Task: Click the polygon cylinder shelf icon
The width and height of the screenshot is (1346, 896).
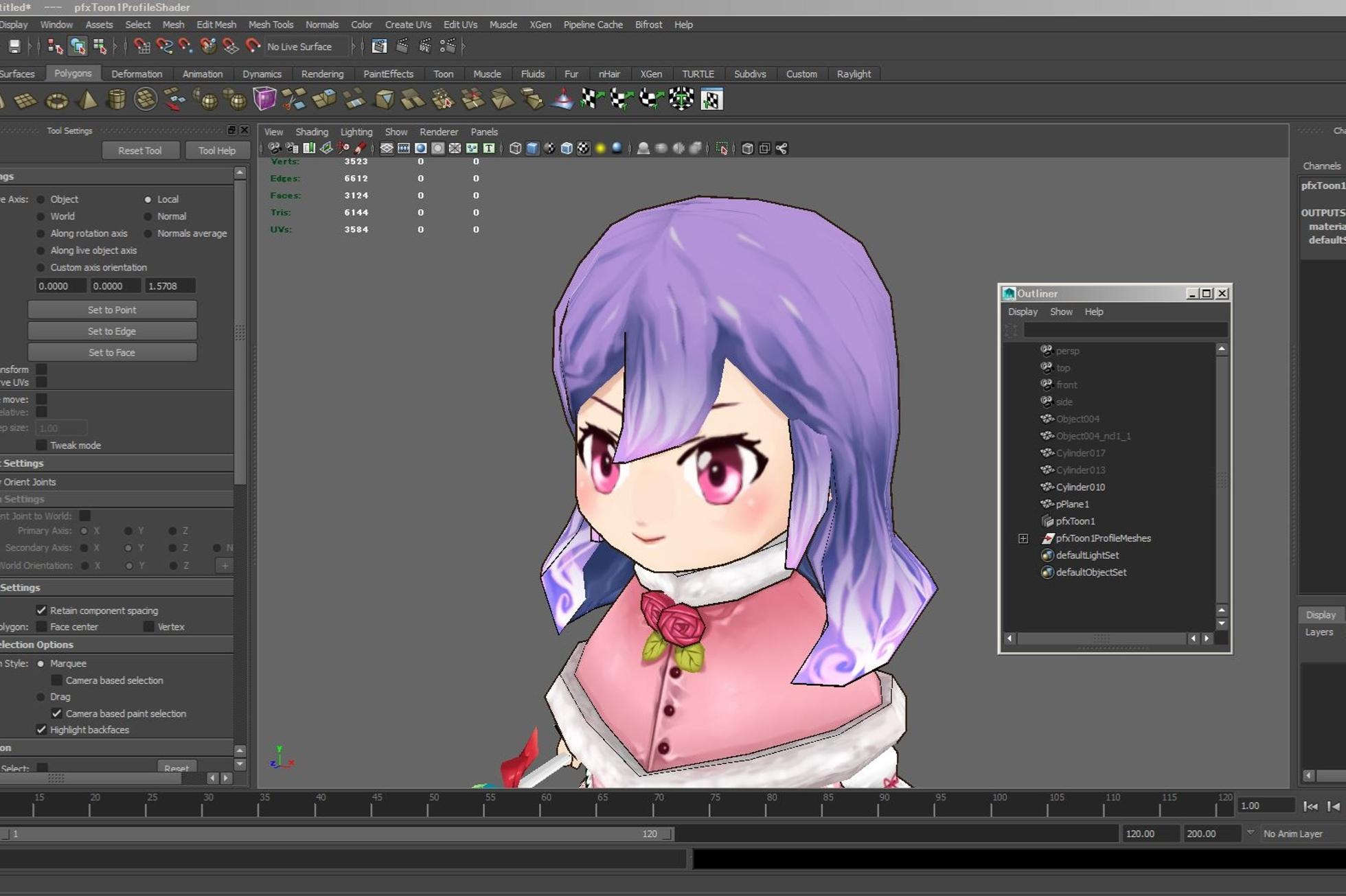Action: 116,100
